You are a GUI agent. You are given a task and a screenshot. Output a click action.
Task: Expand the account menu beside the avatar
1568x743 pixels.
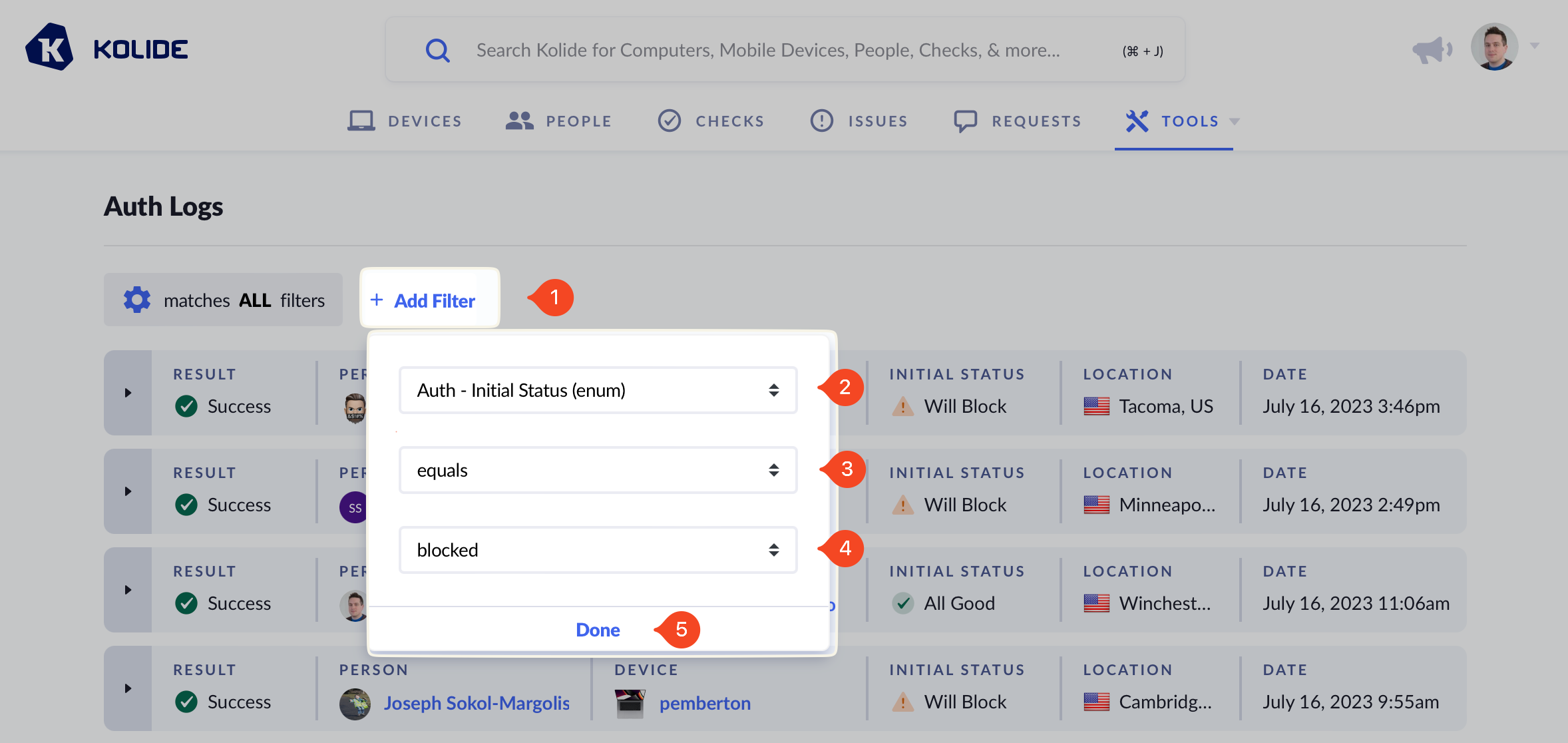(1535, 45)
